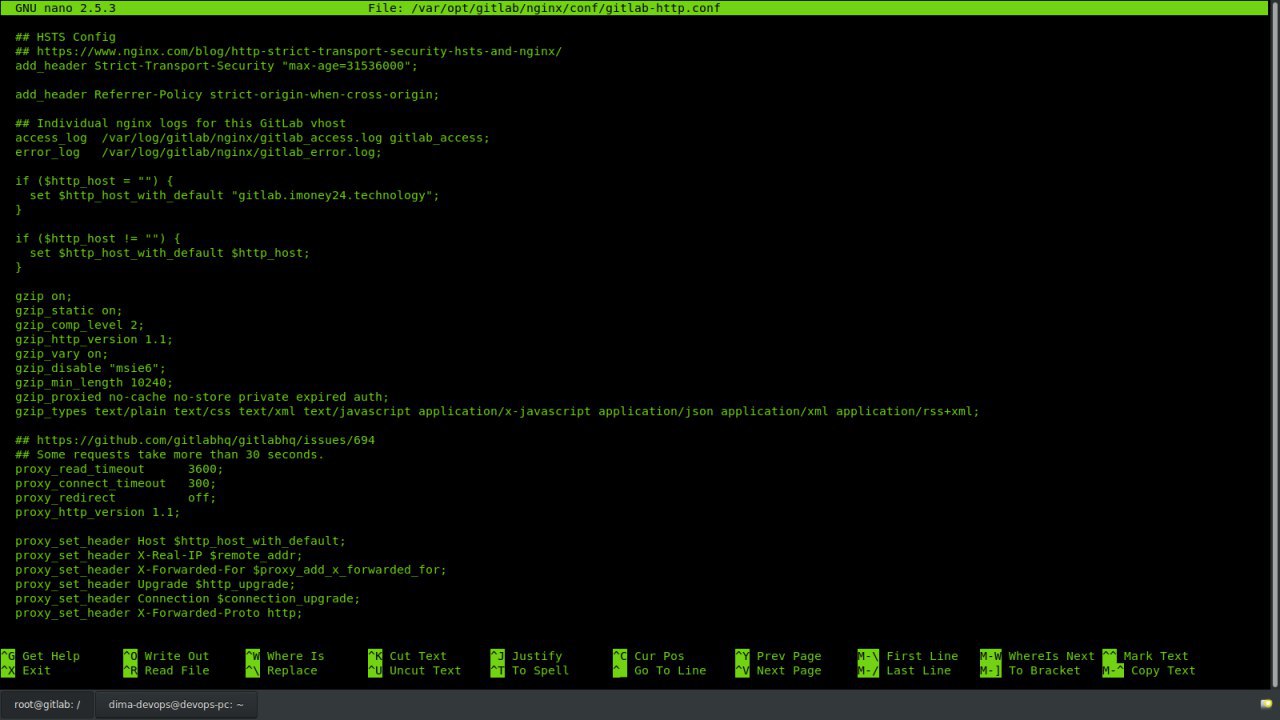This screenshot has height=720, width=1280.
Task: Click the 'gzip_vary on;' line
Action: (62, 354)
